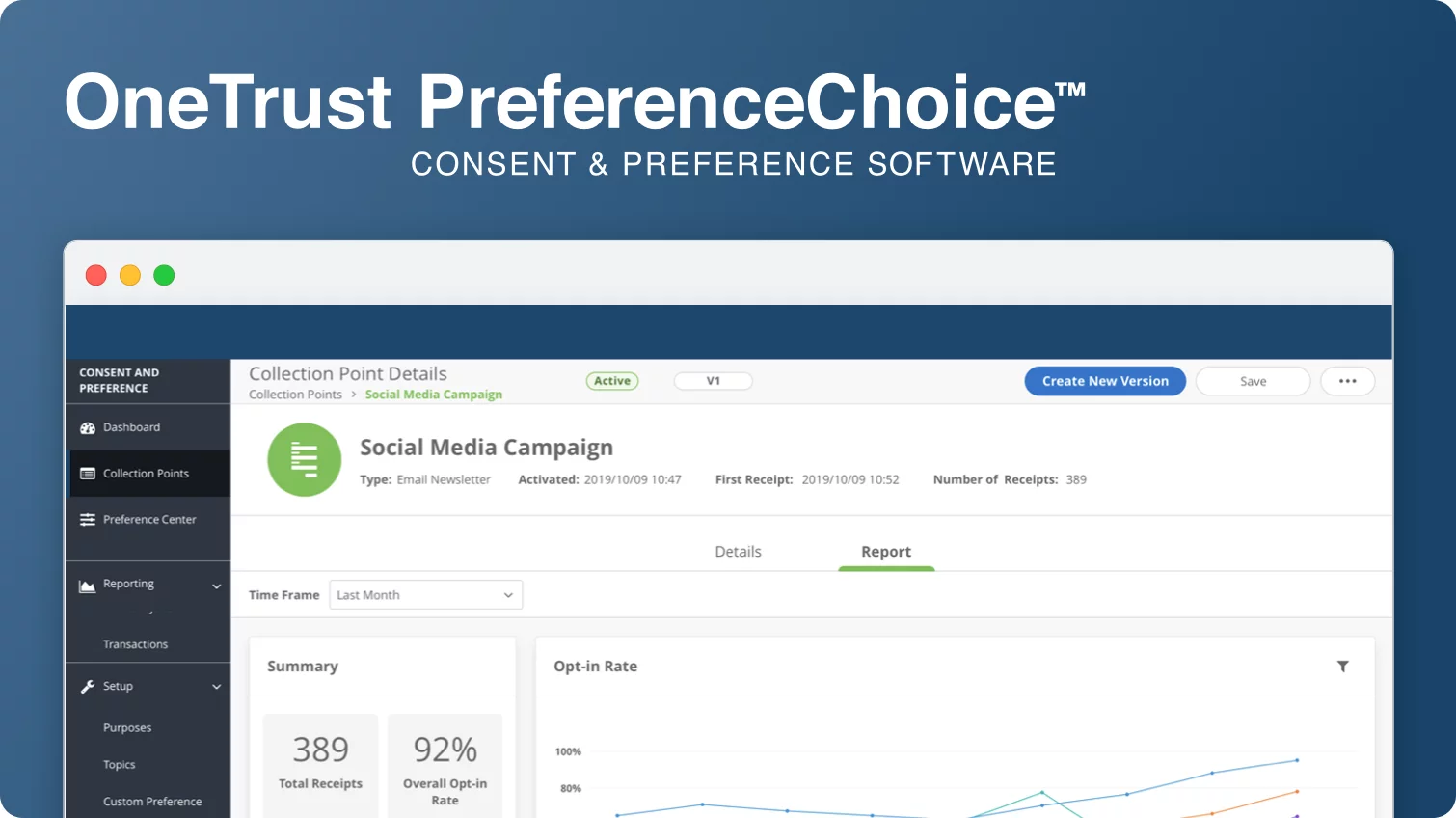The height and width of the screenshot is (818, 1456).
Task: Click the green Social Media Campaign icon
Action: point(305,460)
